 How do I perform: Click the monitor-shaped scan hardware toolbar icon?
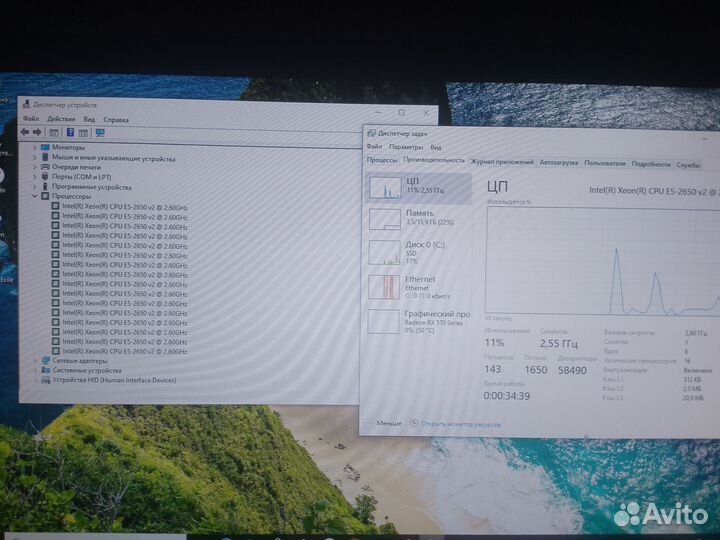[100, 132]
